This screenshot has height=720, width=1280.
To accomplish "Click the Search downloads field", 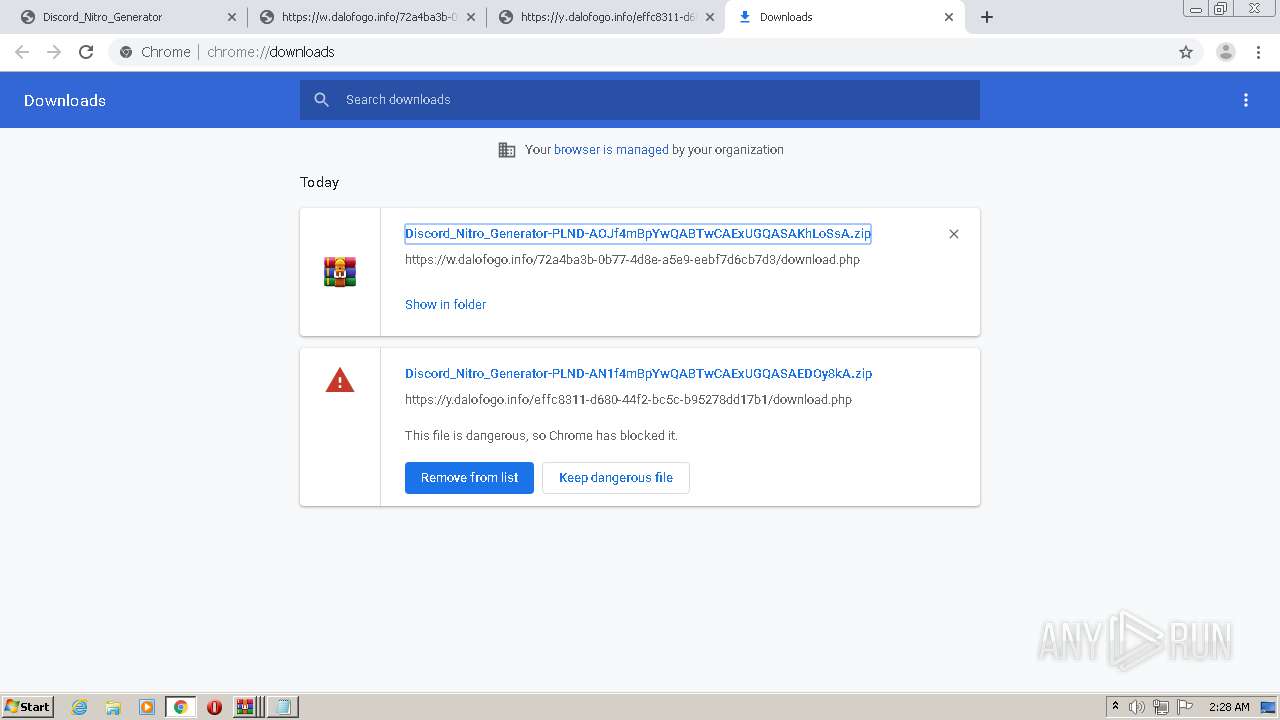I will point(640,99).
